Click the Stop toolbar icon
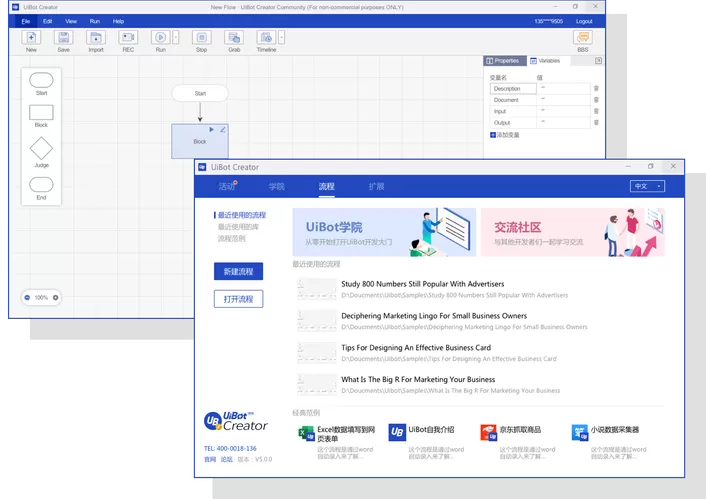Screen dimensions: 706x500 click(x=201, y=38)
